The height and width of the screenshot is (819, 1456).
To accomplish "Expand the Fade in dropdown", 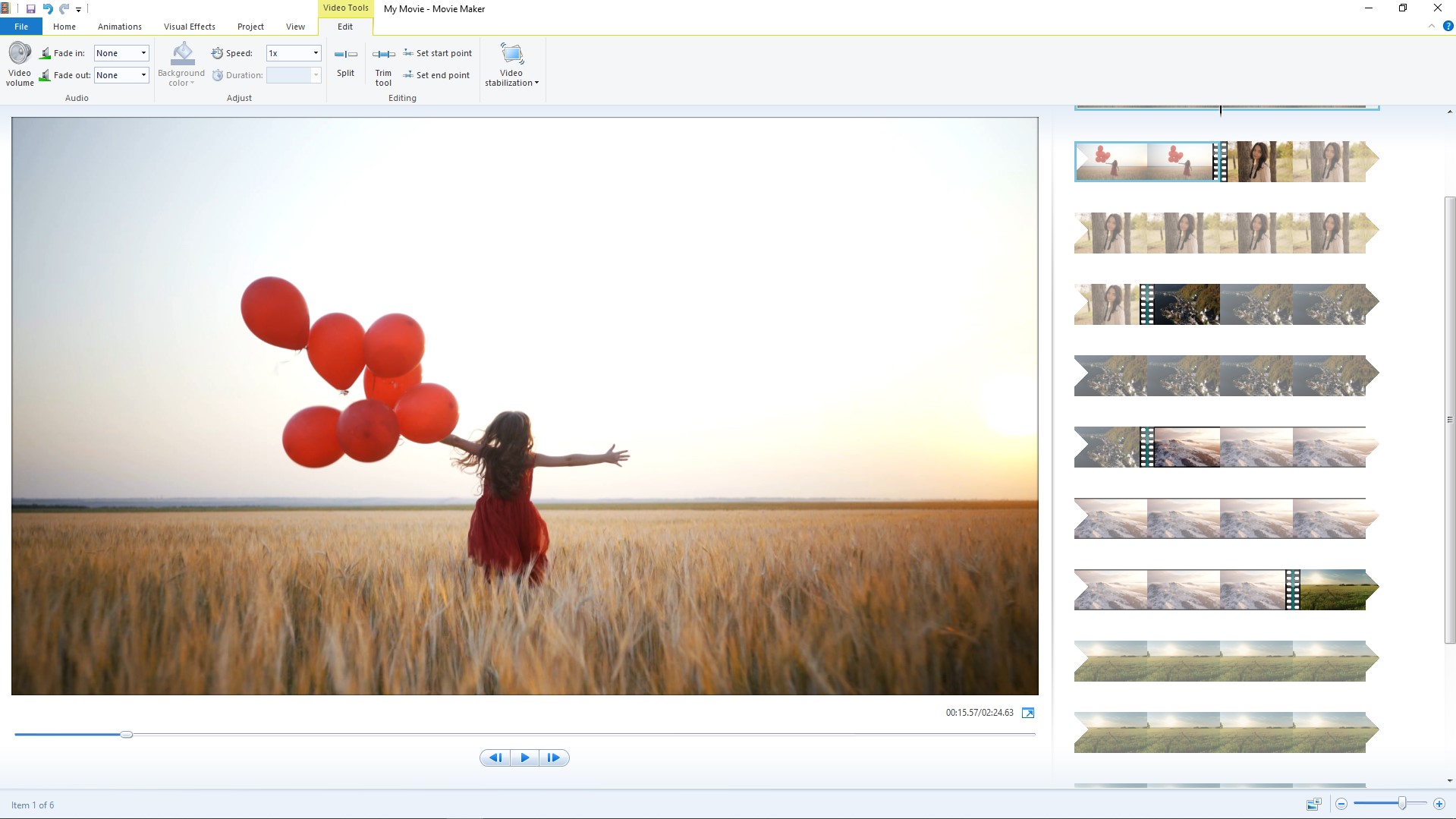I will click(x=143, y=53).
